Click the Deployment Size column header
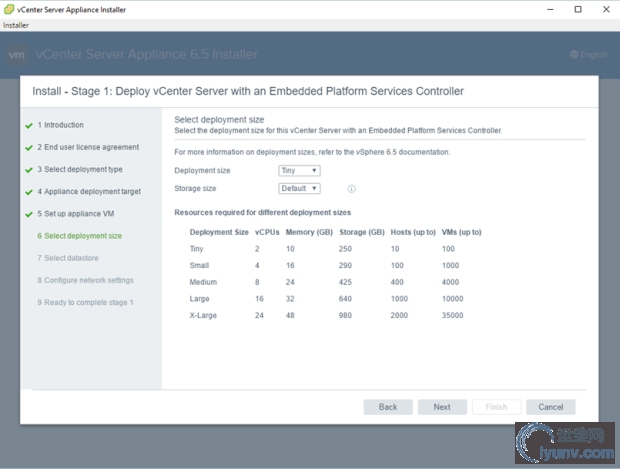 pos(219,232)
